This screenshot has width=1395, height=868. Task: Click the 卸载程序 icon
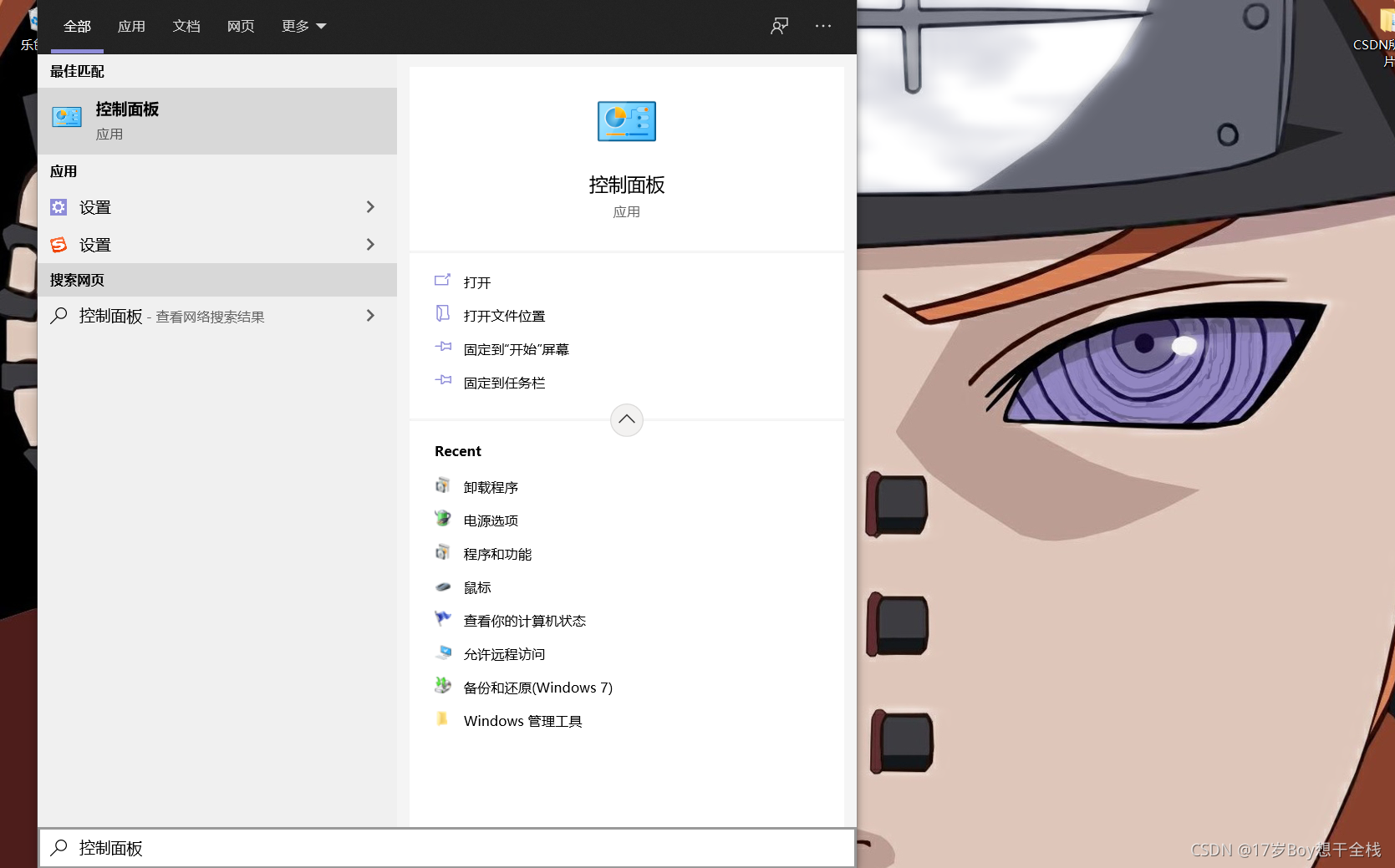pos(443,485)
